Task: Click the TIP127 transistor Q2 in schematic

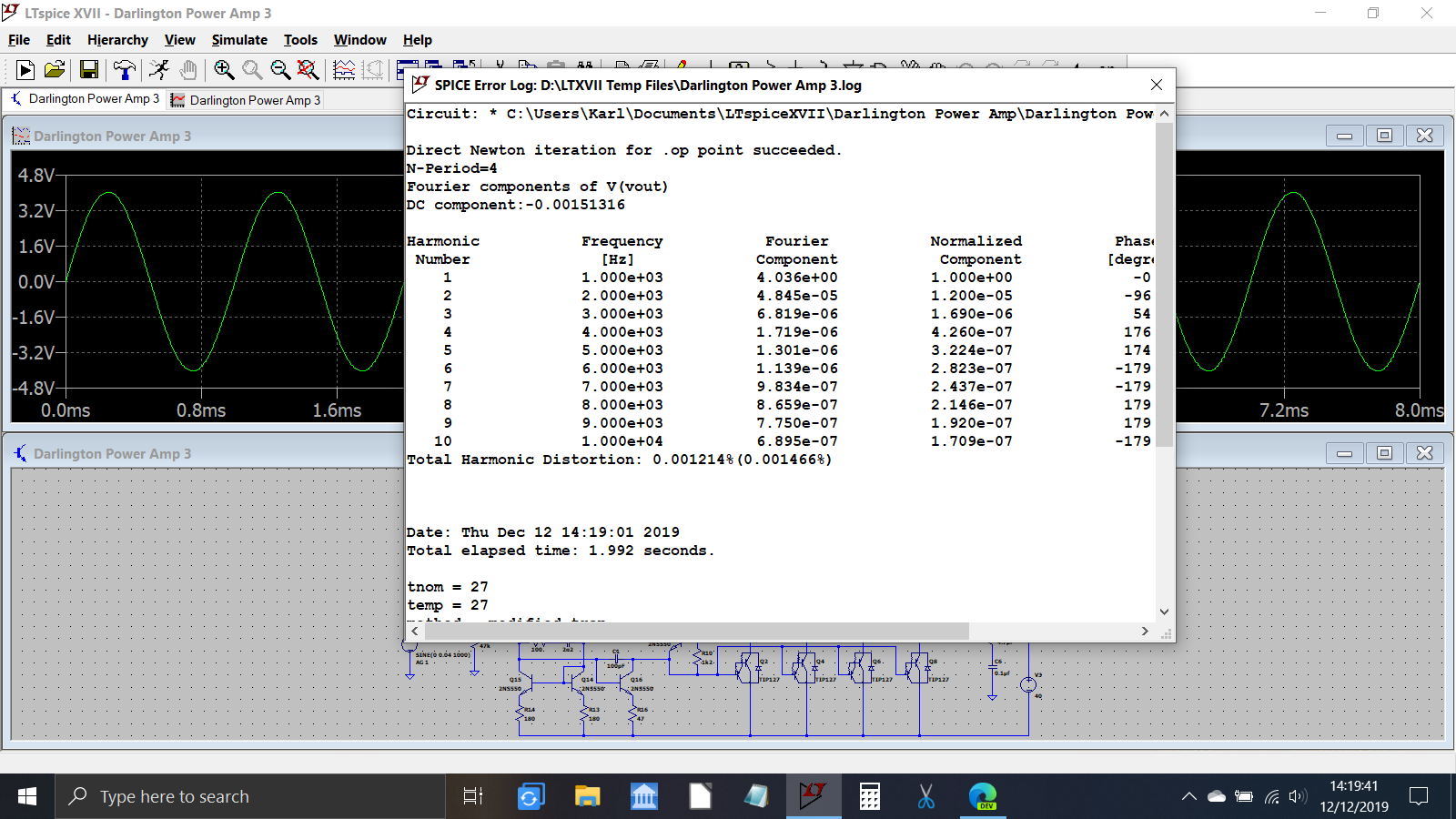Action: (748, 668)
